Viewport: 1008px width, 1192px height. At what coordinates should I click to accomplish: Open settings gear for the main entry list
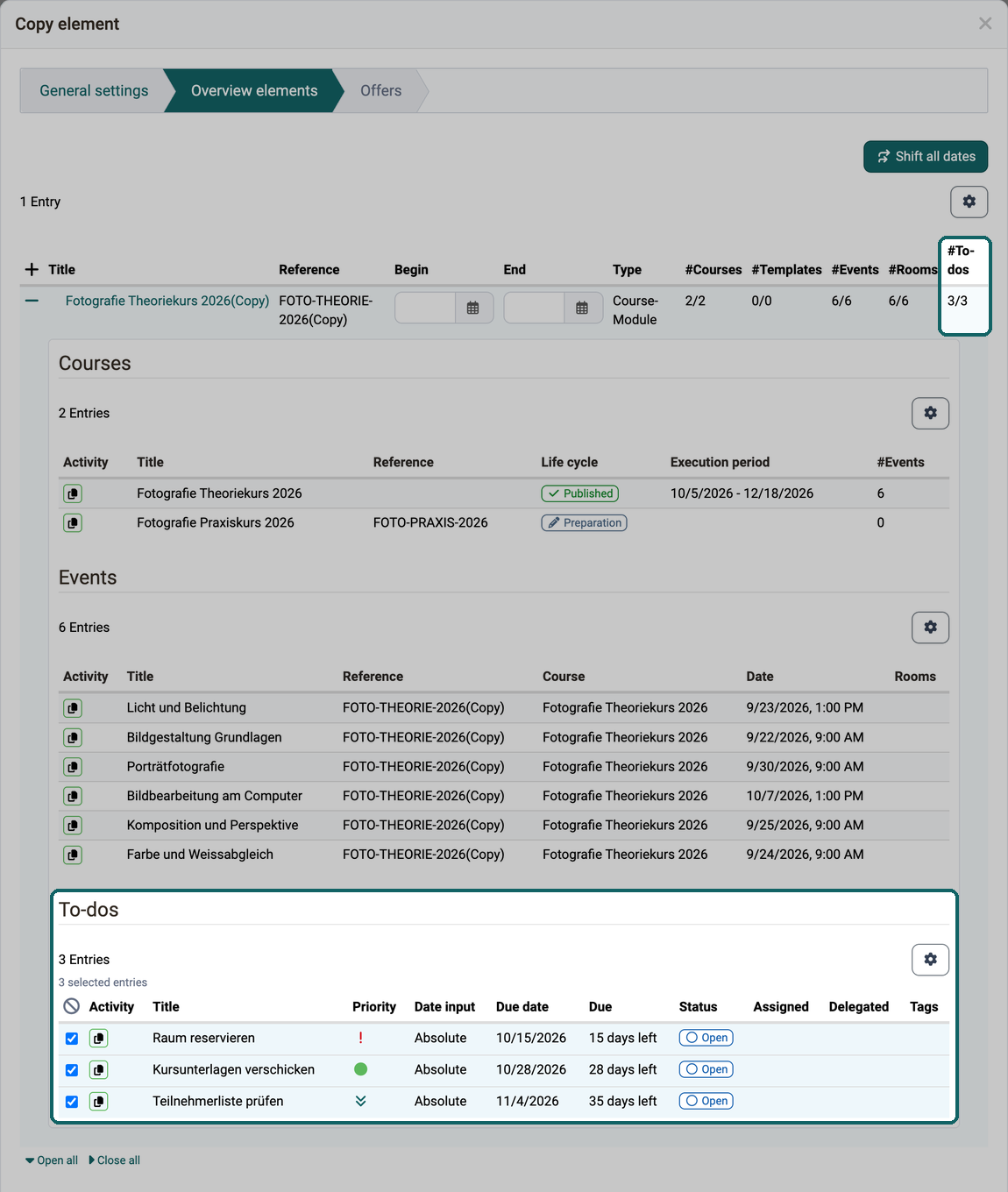[969, 202]
